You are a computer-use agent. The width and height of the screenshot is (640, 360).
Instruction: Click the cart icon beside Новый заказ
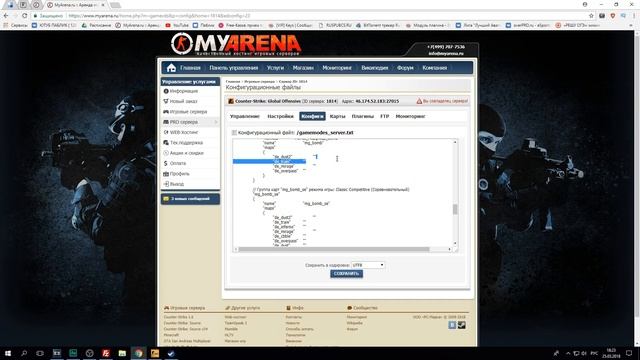(x=166, y=101)
